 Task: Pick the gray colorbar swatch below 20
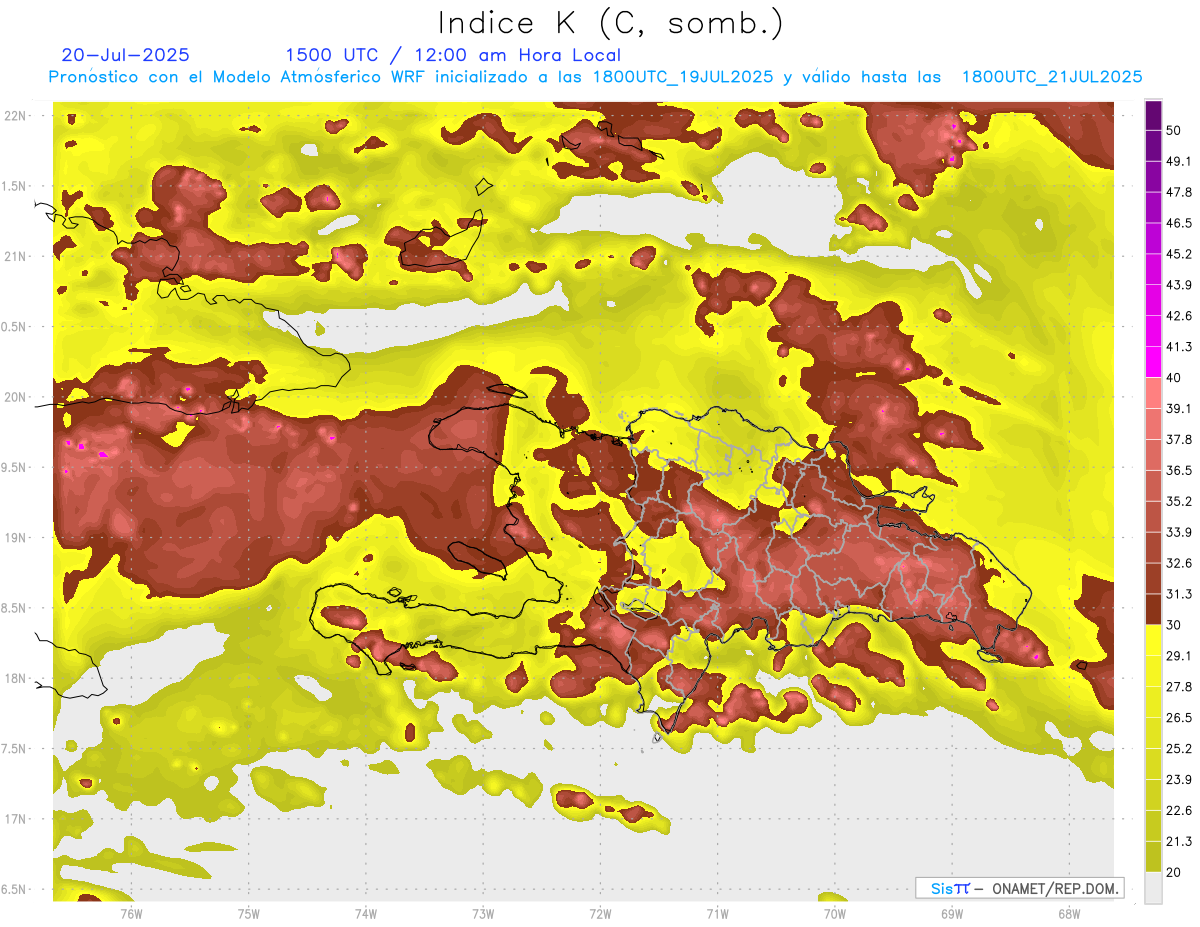pyautogui.click(x=1153, y=888)
